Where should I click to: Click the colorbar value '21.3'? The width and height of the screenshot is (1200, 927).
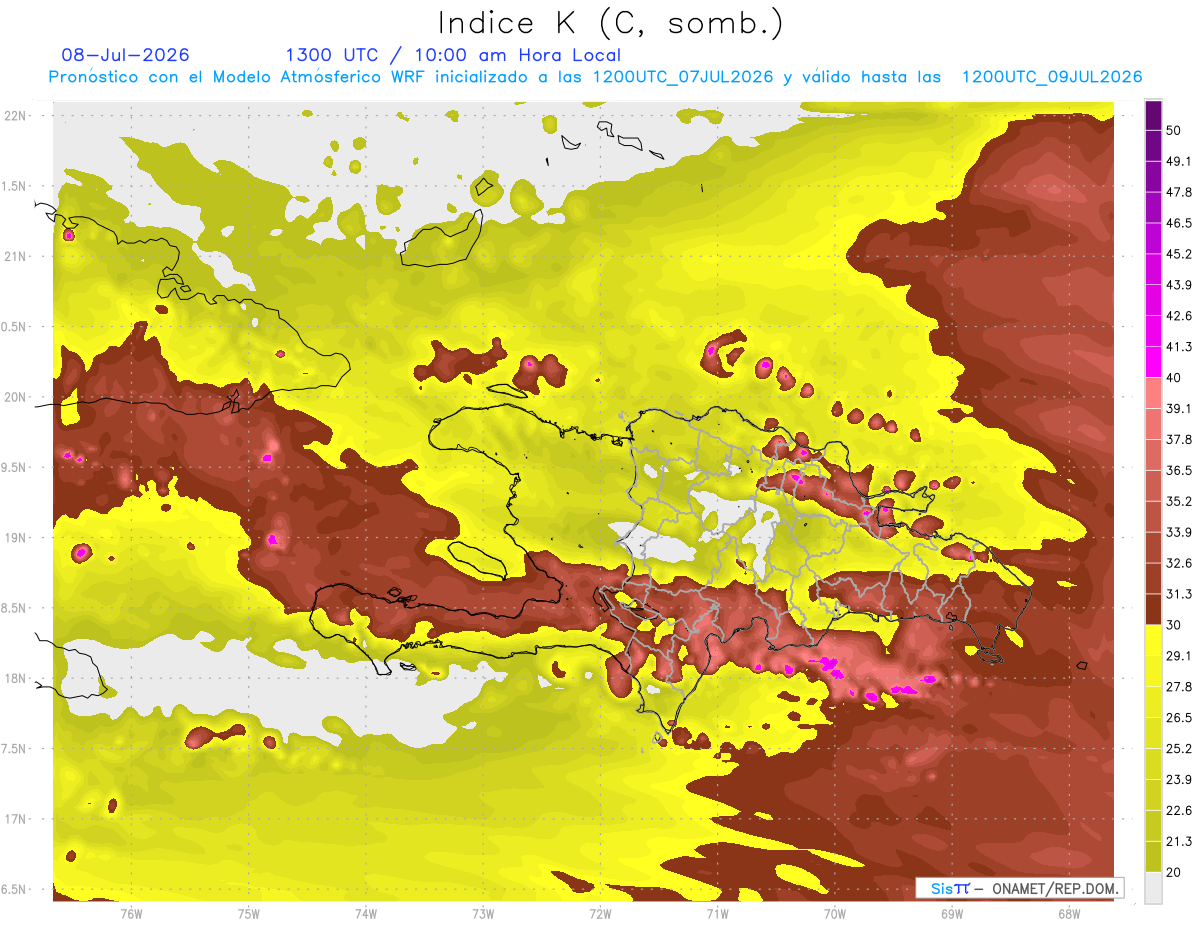(1179, 842)
